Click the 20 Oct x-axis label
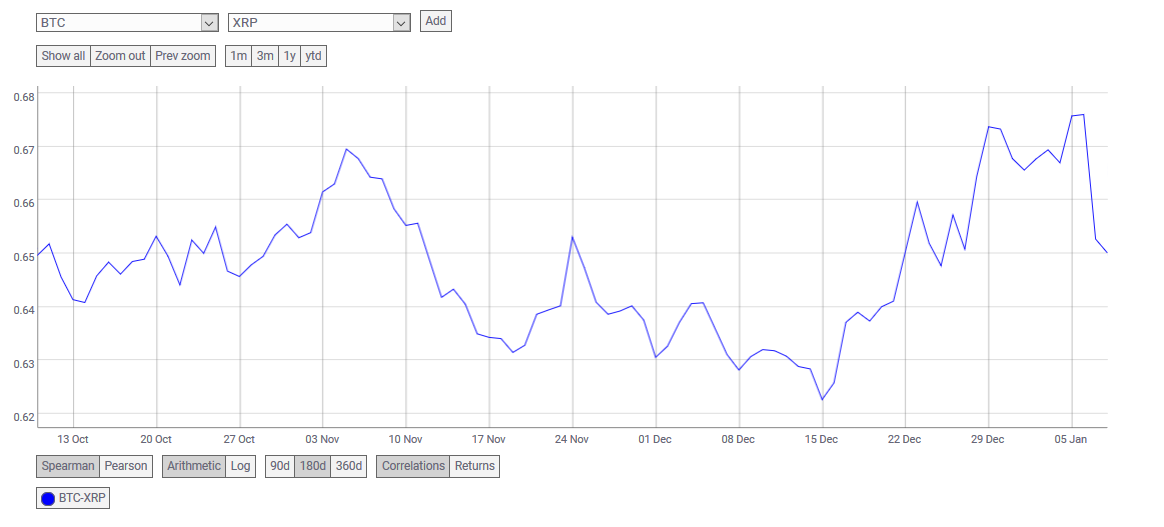 [156, 439]
